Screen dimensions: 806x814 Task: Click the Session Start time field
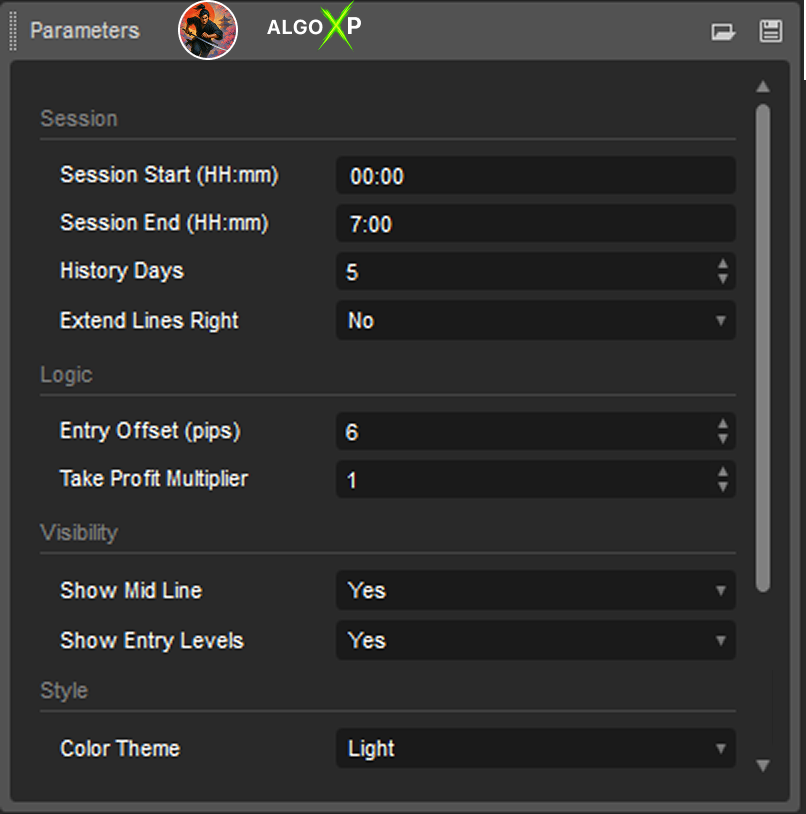click(x=535, y=177)
